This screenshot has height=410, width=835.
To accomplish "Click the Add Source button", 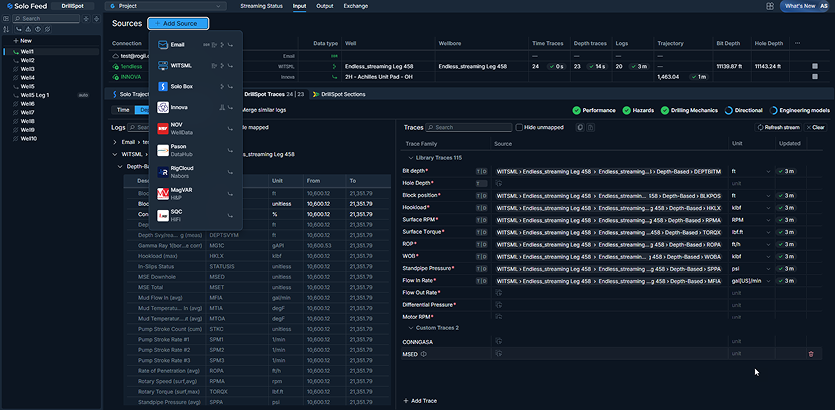I will point(178,23).
